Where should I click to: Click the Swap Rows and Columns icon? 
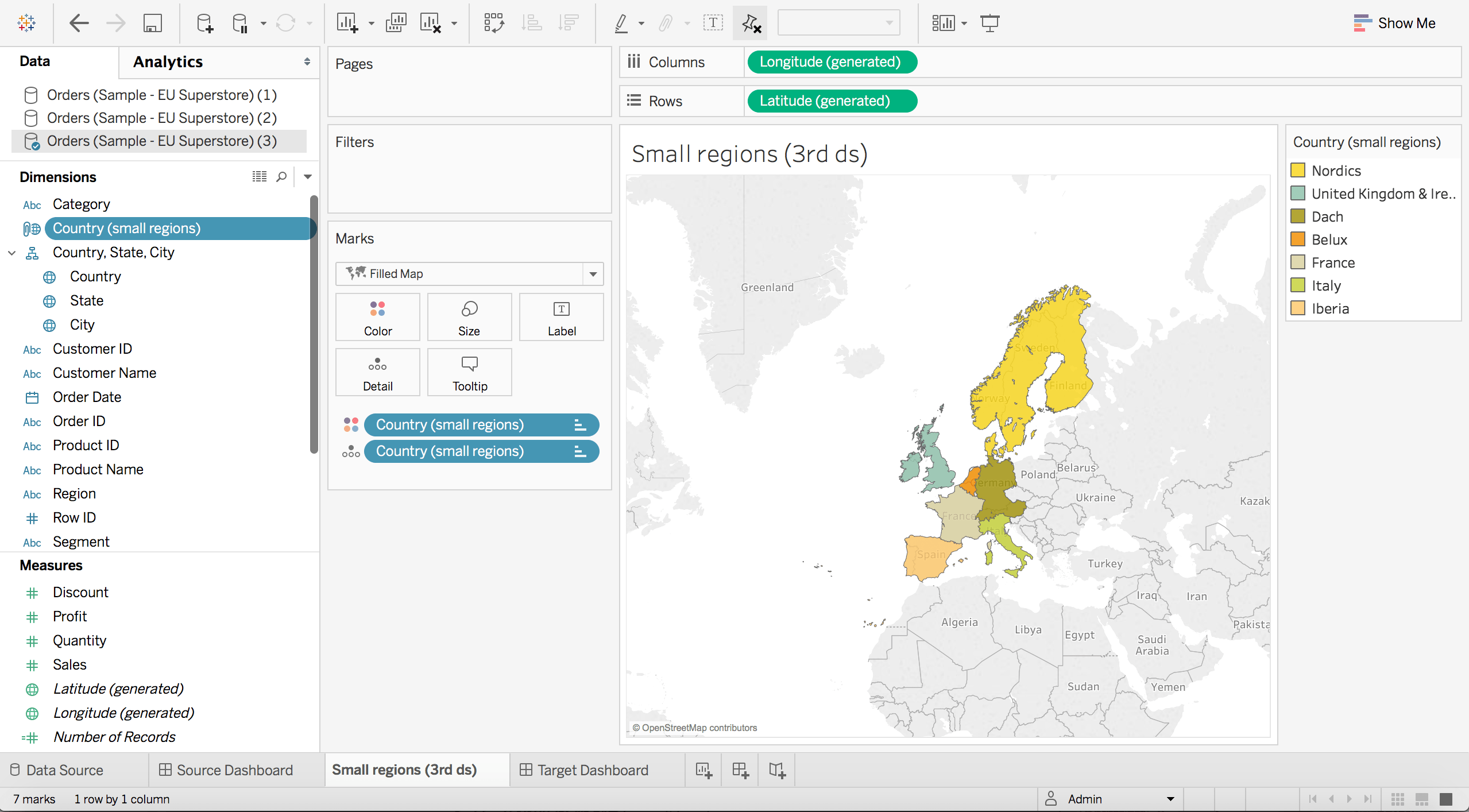click(x=494, y=24)
